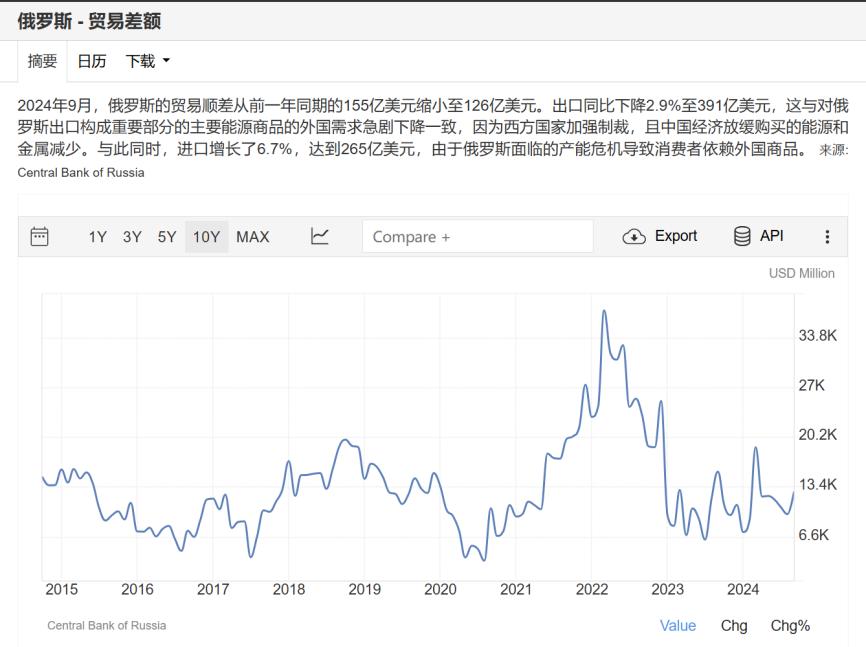Expand the 下载 dropdown menu

click(x=148, y=61)
